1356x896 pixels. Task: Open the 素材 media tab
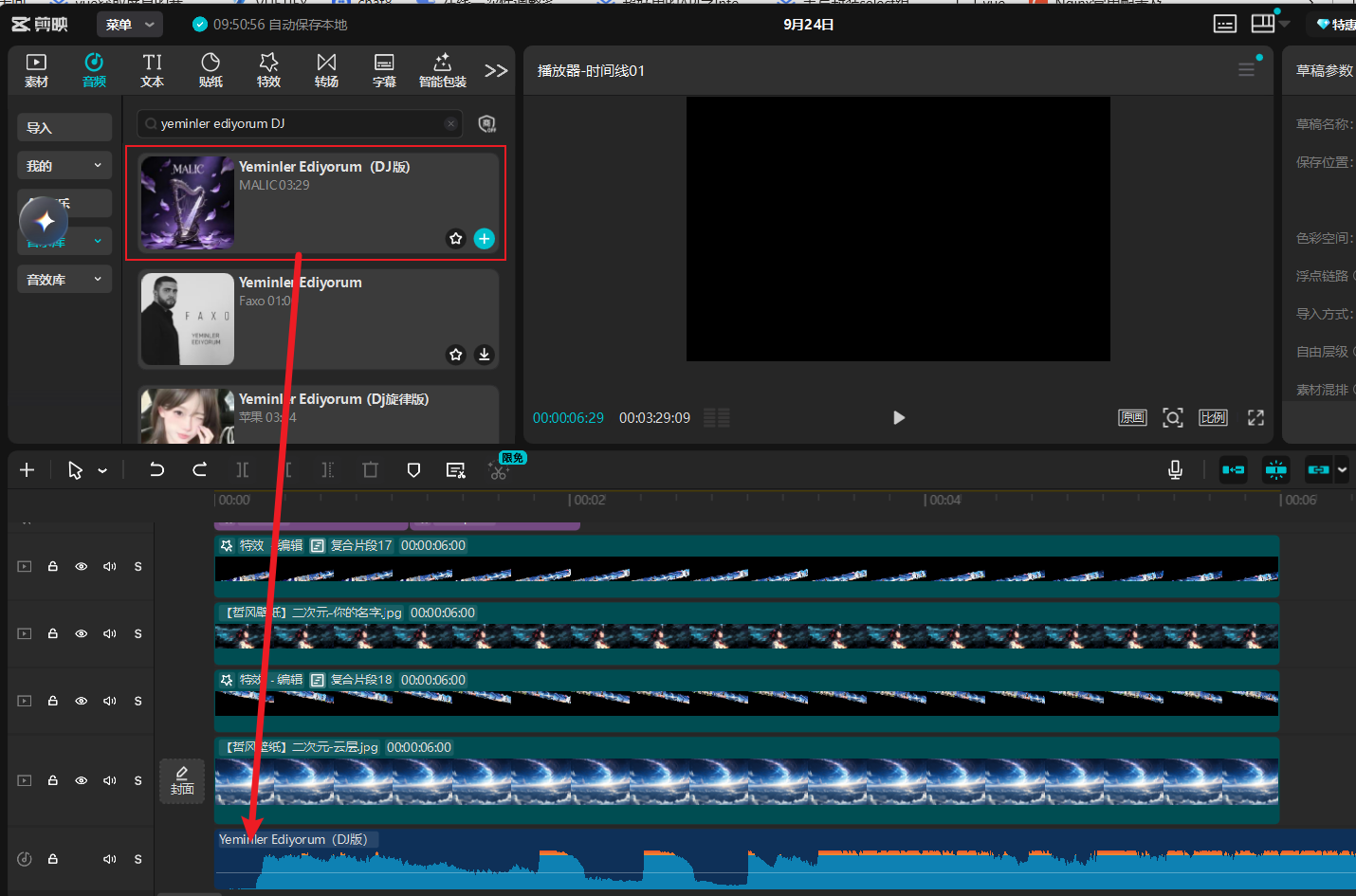pyautogui.click(x=36, y=71)
